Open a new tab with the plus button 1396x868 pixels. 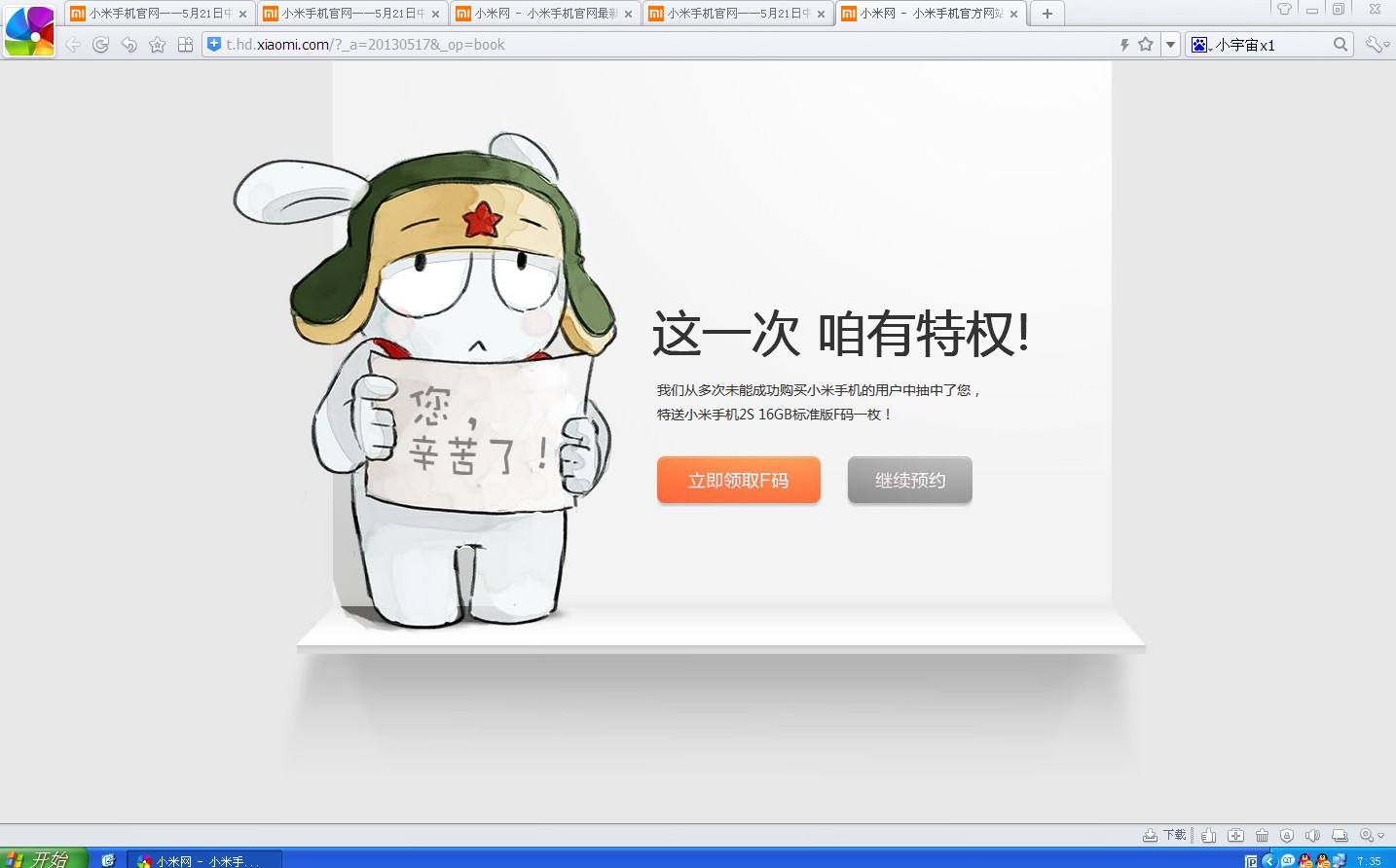pyautogui.click(x=1047, y=14)
